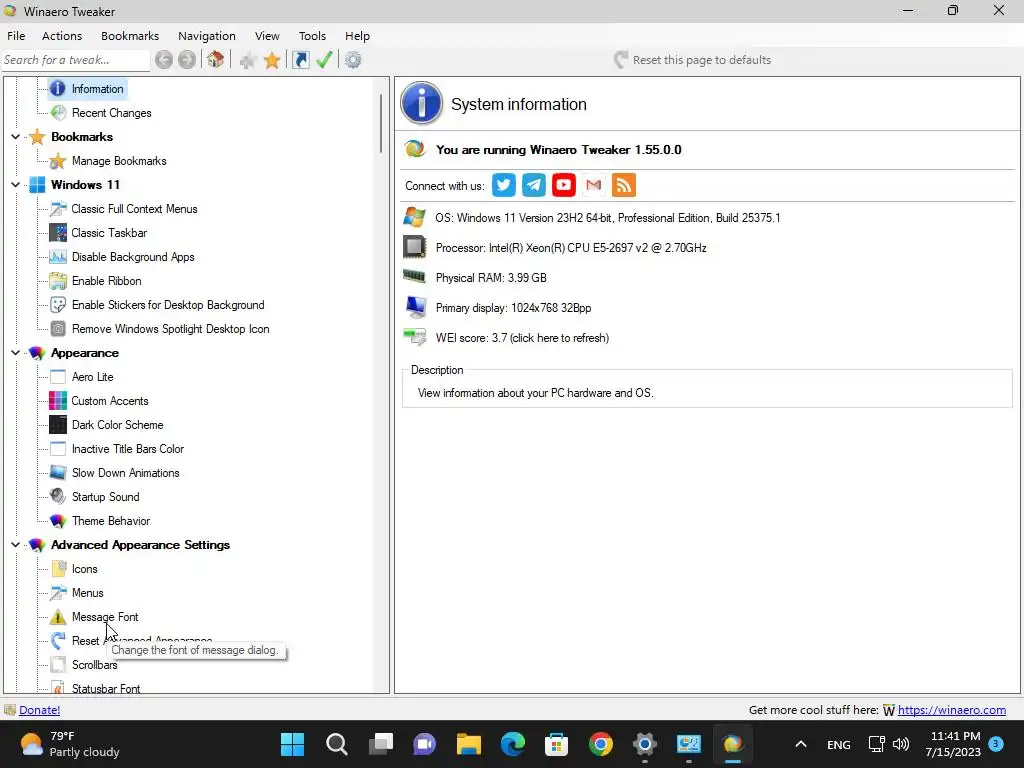1024x768 pixels.
Task: Click the Physical RAM 3.99 GB line
Action: click(491, 278)
